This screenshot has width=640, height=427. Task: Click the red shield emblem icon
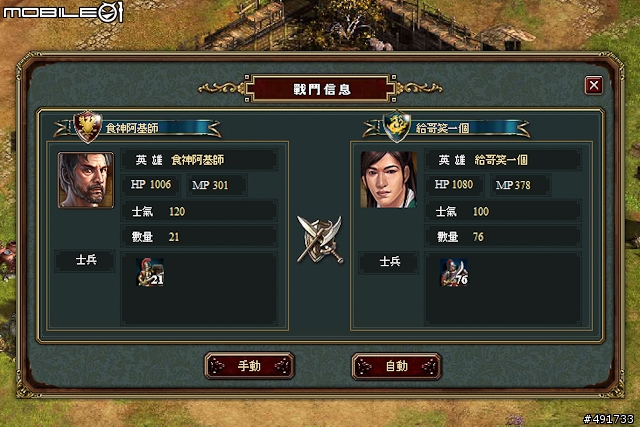(87, 127)
